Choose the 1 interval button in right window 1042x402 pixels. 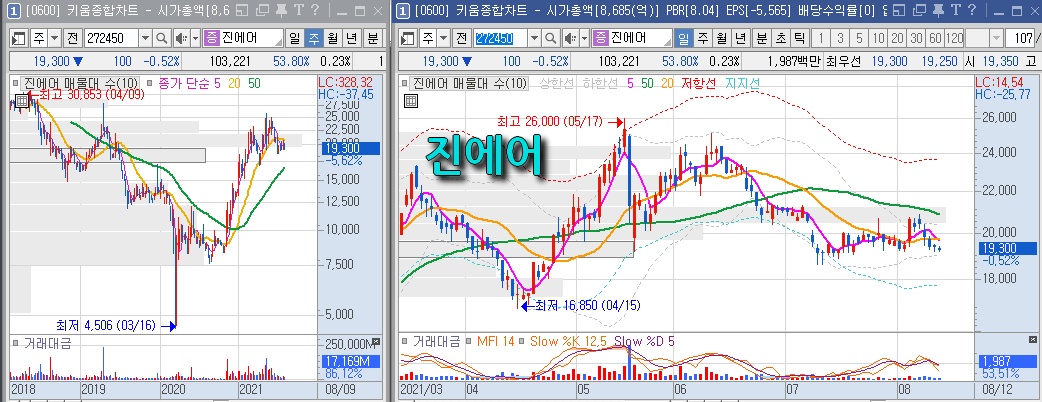point(821,38)
